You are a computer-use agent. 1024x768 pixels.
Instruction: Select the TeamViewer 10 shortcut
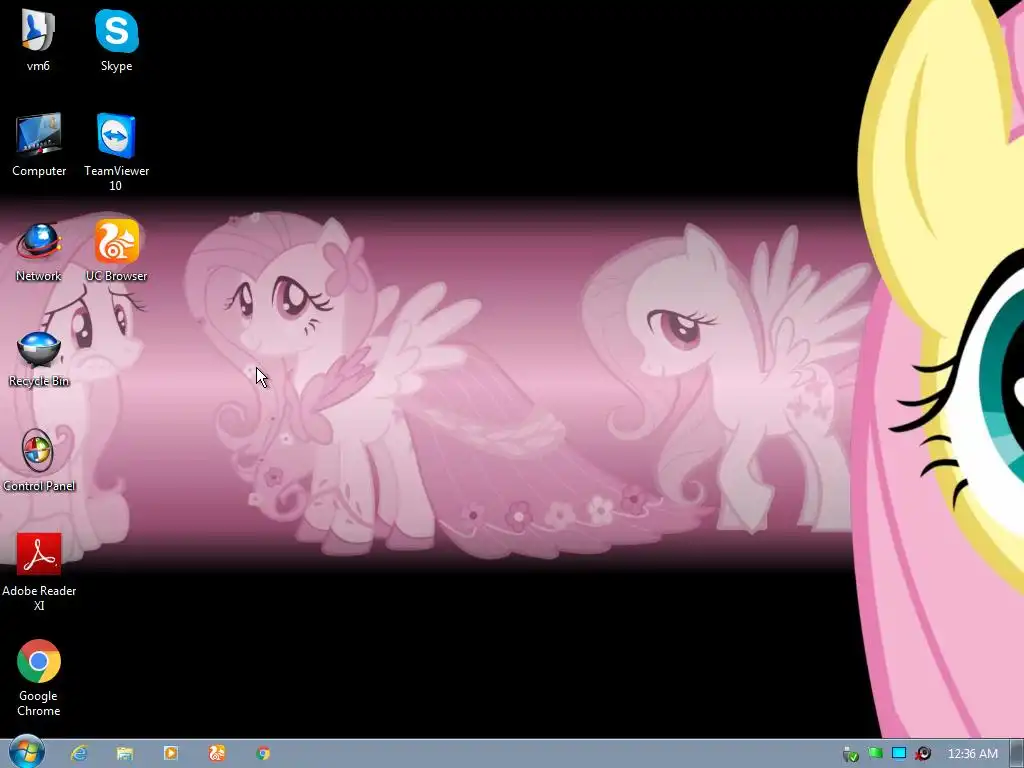[116, 152]
